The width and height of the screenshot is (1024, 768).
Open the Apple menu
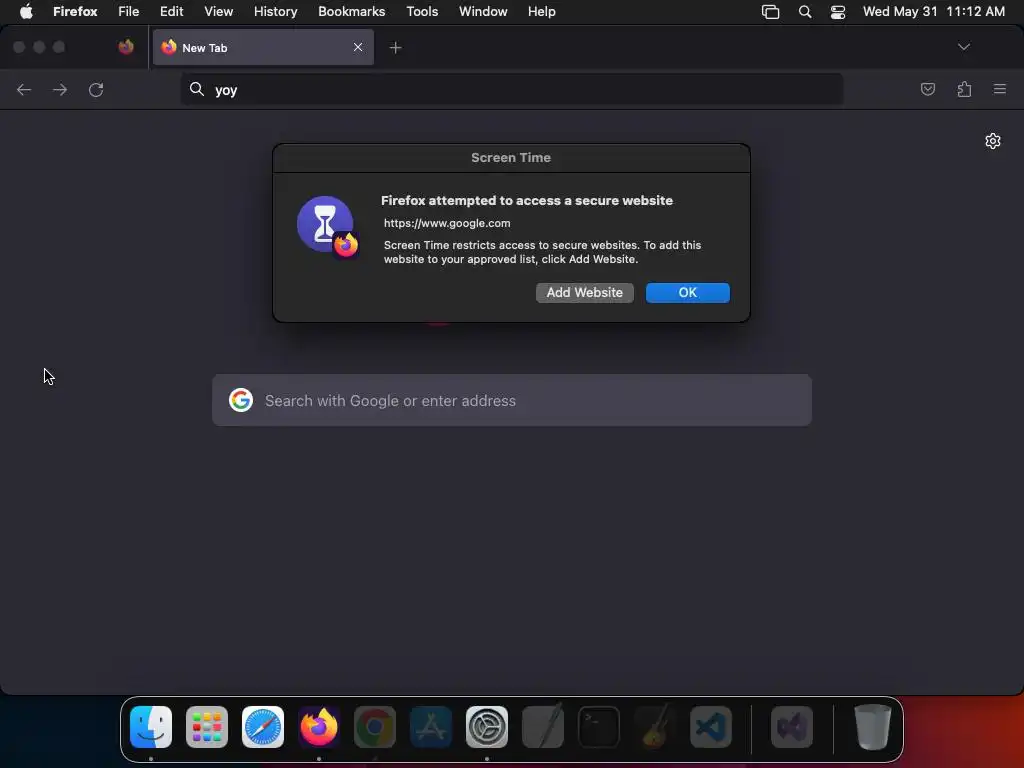[26, 12]
